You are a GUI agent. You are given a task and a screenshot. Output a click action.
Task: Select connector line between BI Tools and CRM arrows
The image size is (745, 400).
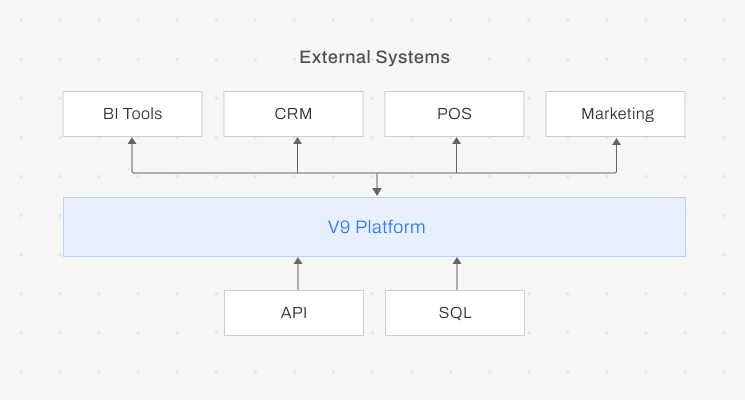tap(214, 173)
